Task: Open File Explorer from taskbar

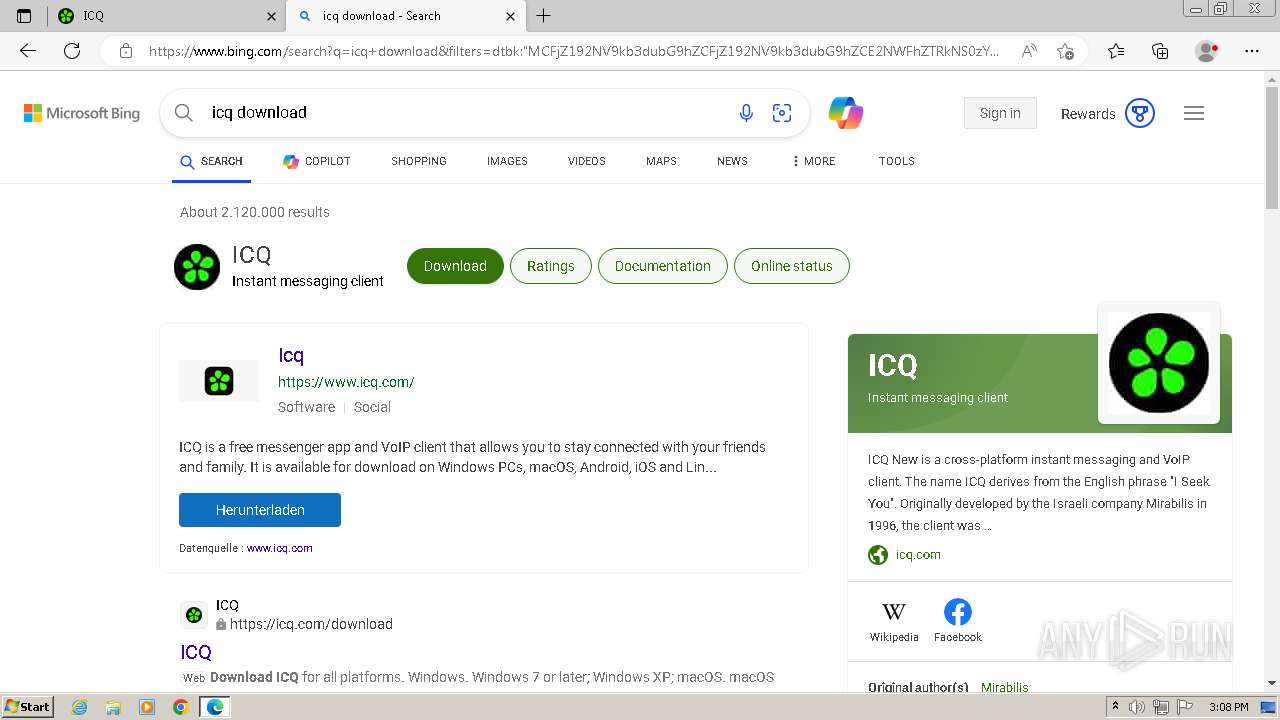Action: [113, 707]
